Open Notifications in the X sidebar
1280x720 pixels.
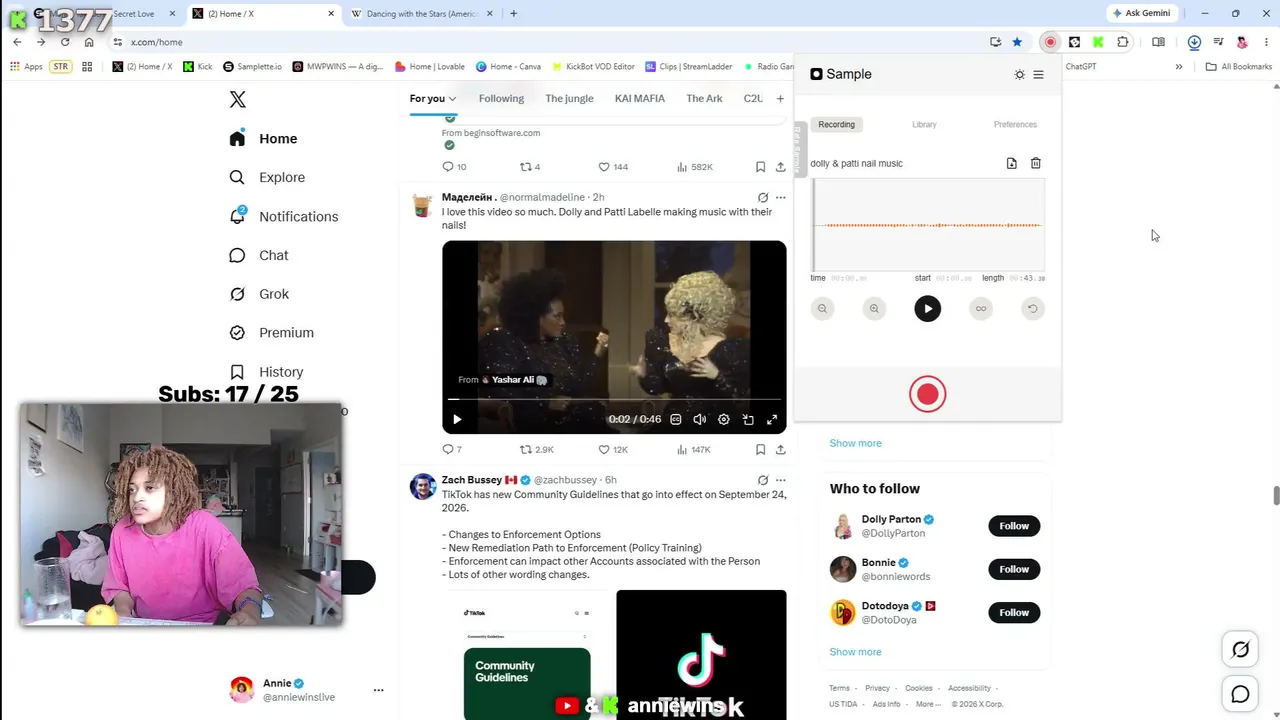[x=283, y=216]
